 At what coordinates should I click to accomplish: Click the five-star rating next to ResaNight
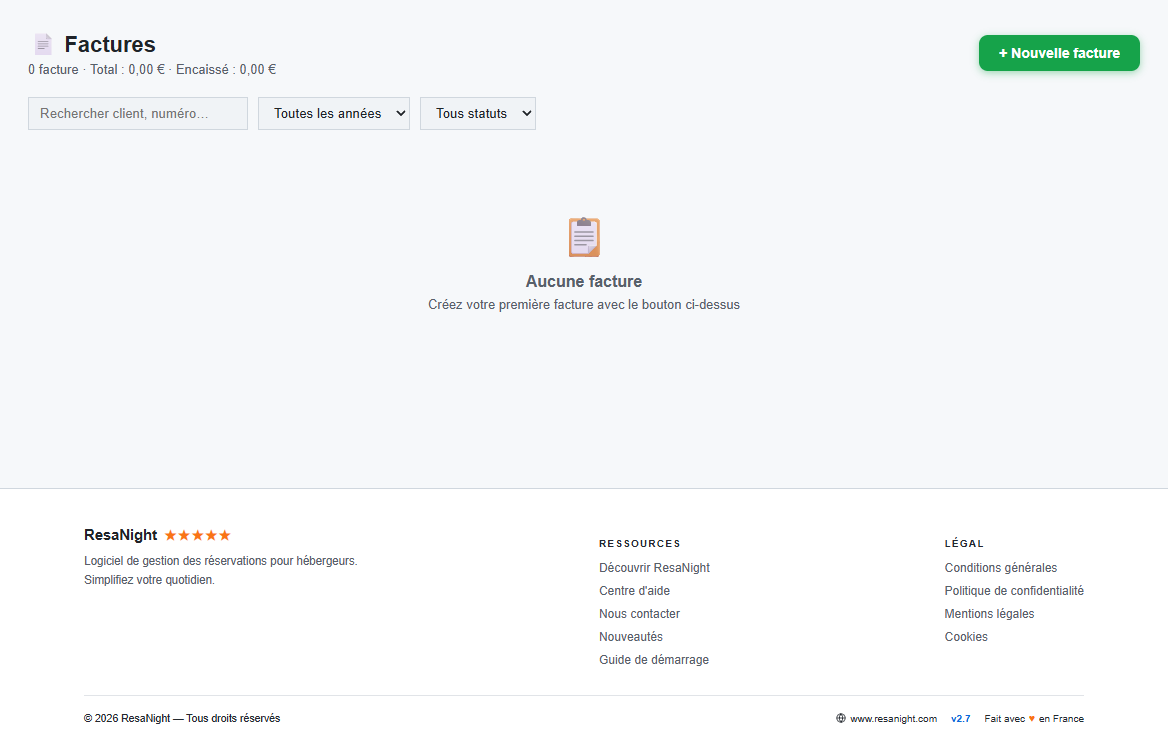pyautogui.click(x=197, y=535)
